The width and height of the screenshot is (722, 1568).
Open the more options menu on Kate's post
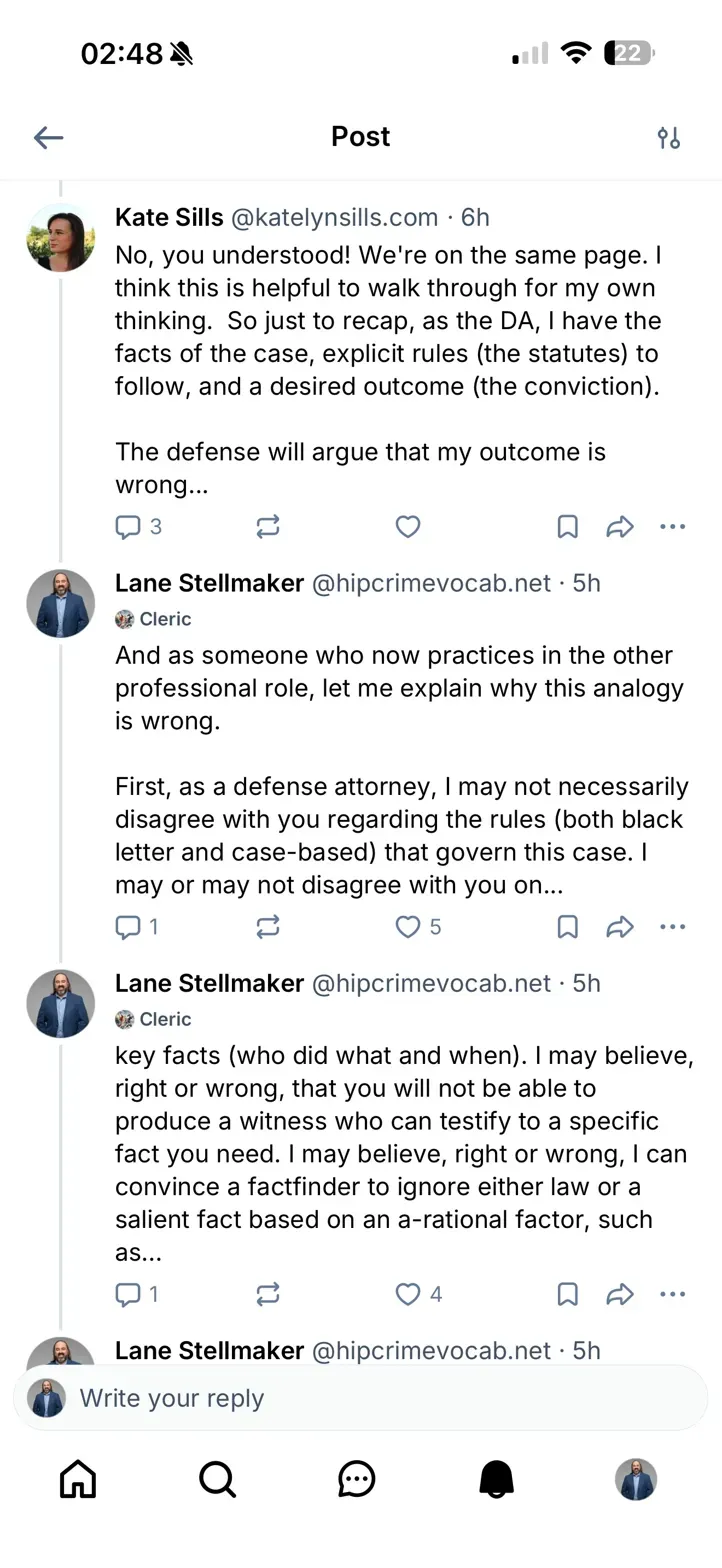tap(673, 527)
